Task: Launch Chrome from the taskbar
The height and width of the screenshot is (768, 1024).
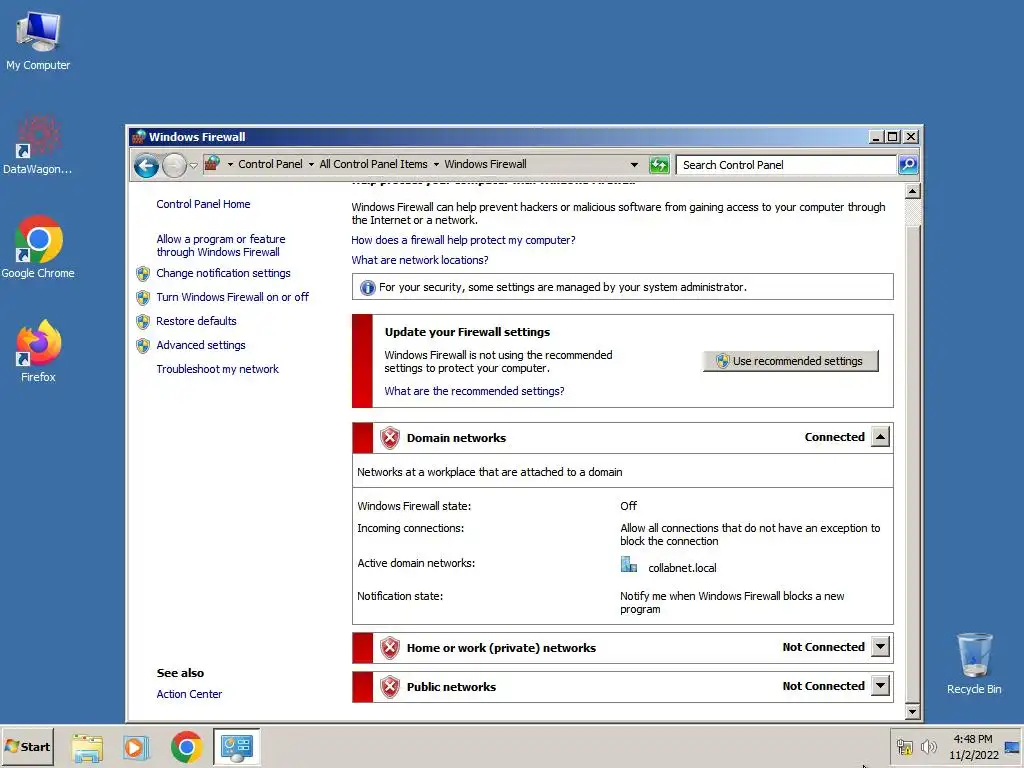Action: tap(186, 747)
